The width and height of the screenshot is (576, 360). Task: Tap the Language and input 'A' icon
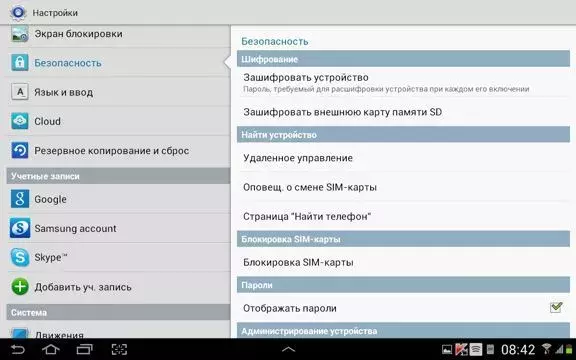19,92
